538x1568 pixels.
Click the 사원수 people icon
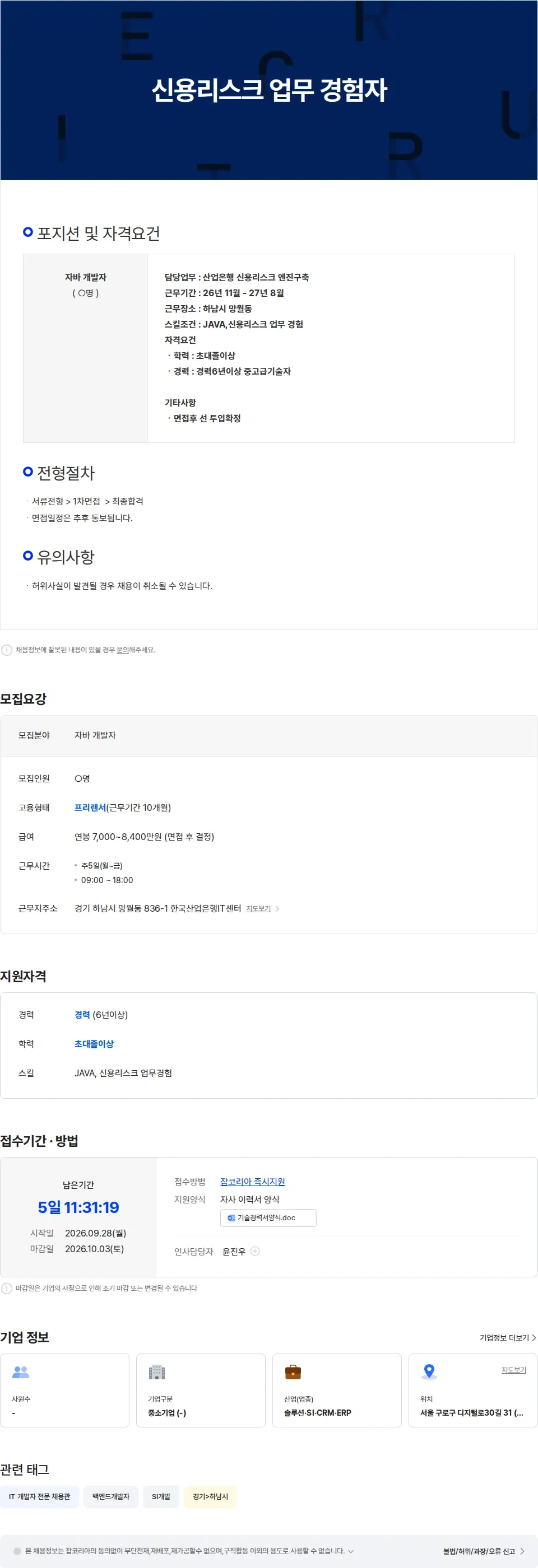[21, 1372]
